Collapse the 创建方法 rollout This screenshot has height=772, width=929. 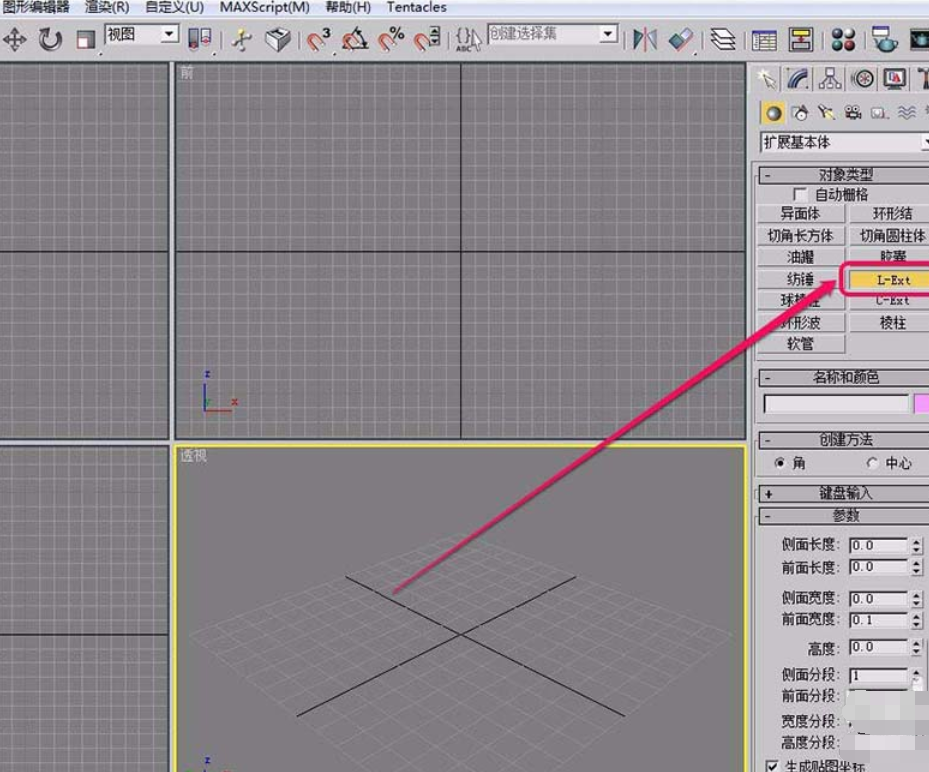(844, 440)
